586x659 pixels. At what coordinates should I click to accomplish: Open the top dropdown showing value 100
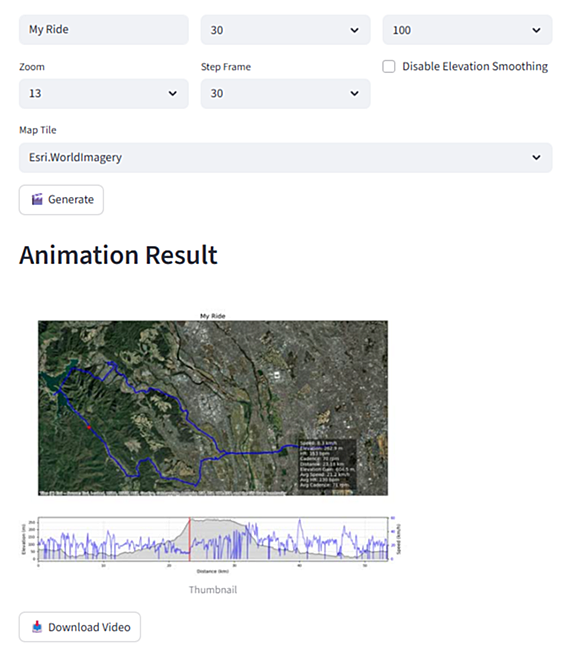click(x=467, y=30)
